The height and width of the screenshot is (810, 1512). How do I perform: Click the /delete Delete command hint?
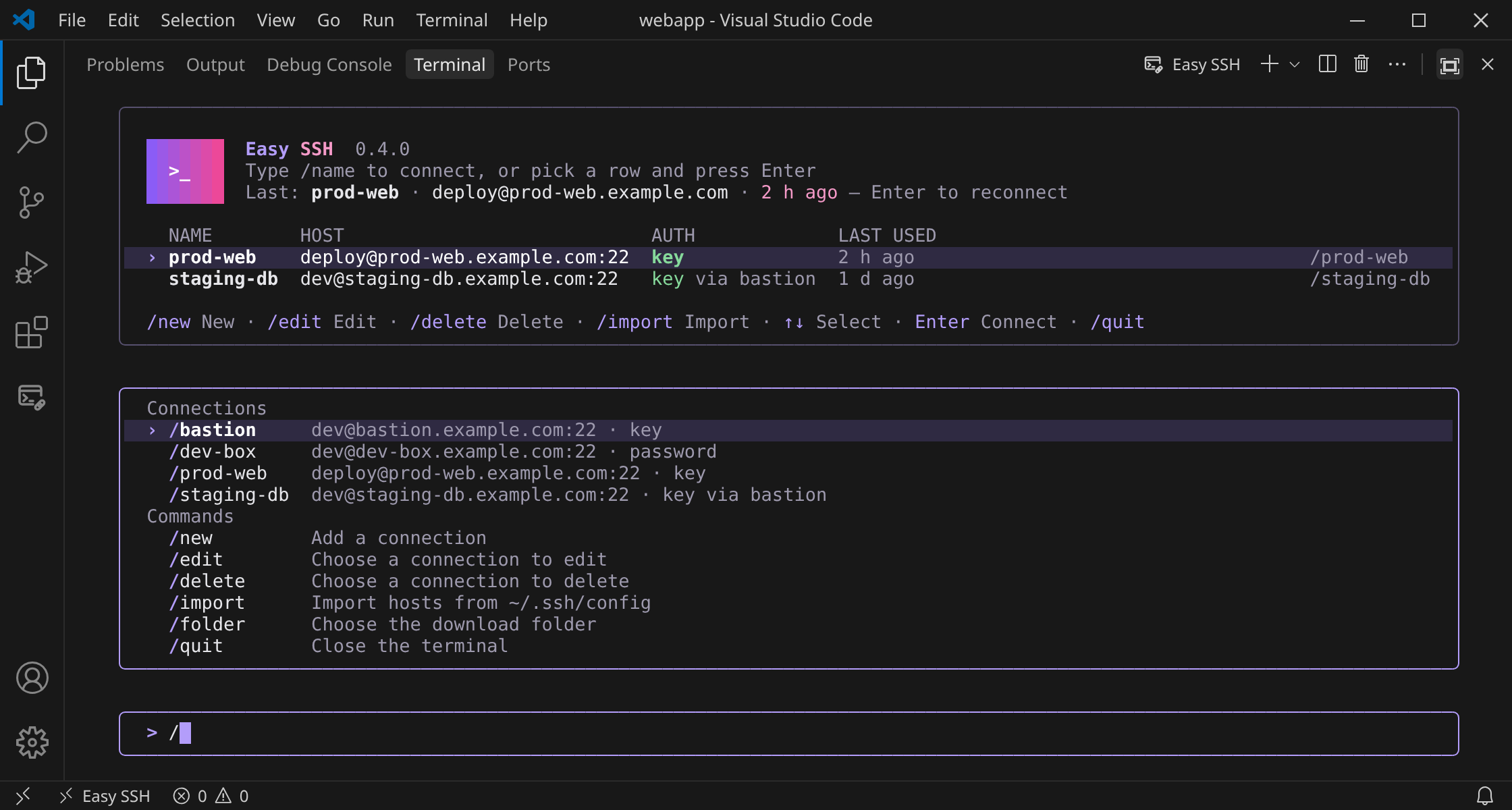[487, 322]
